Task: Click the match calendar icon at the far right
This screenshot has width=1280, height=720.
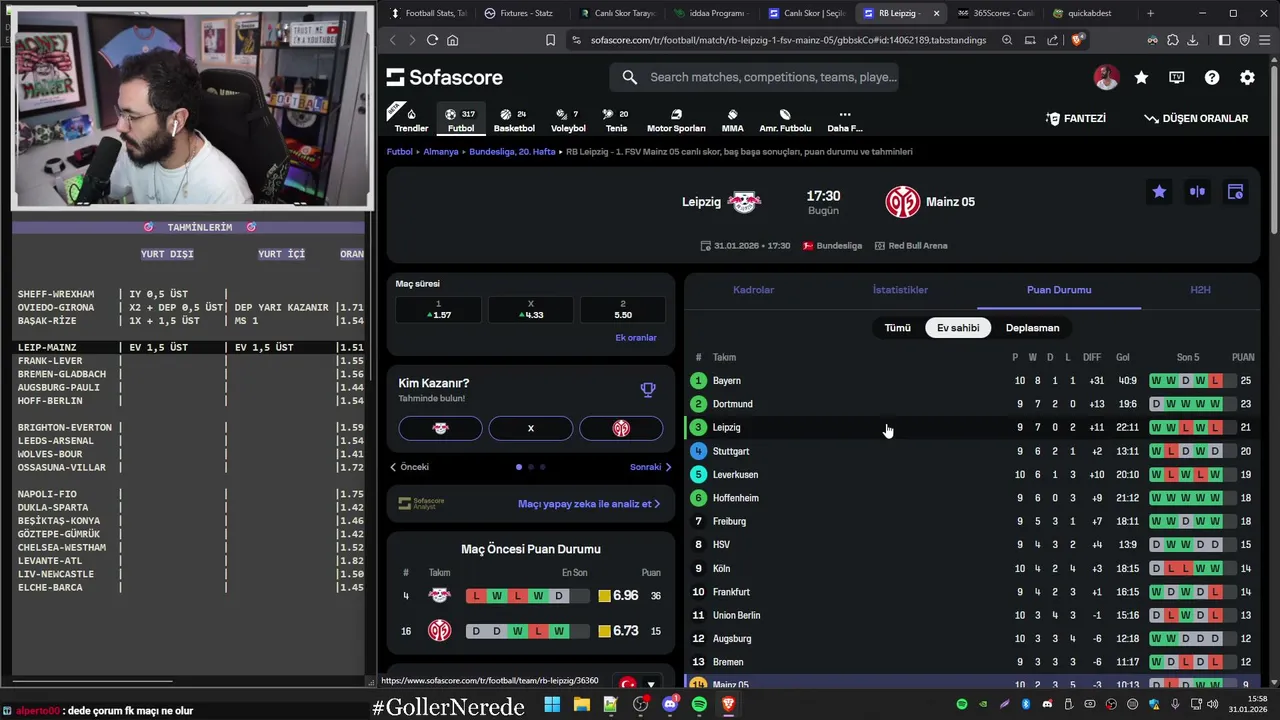Action: (1235, 192)
